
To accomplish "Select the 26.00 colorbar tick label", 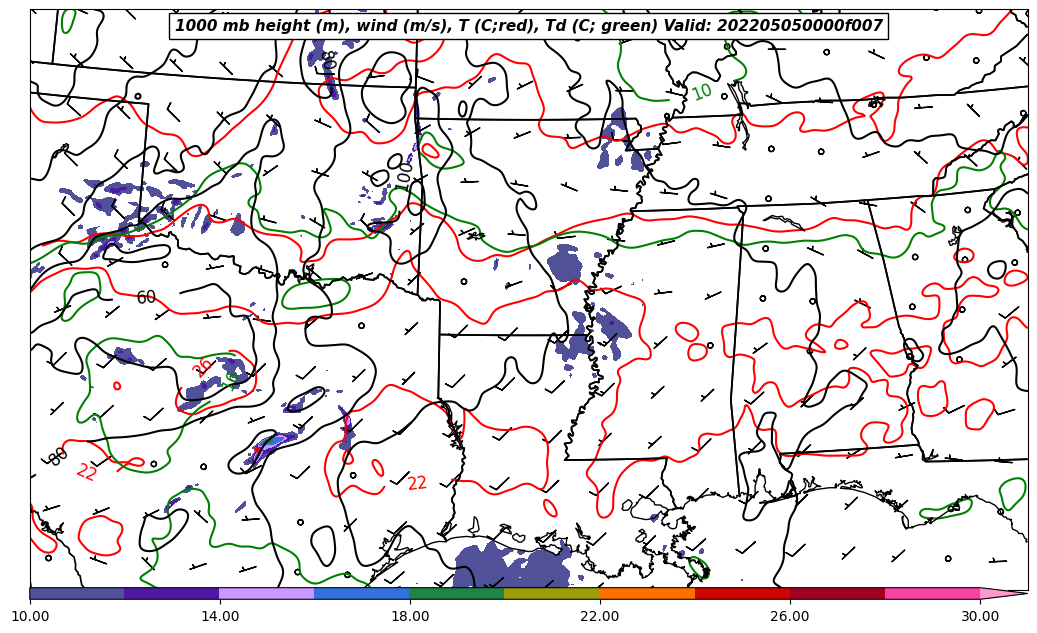I will point(790,616).
